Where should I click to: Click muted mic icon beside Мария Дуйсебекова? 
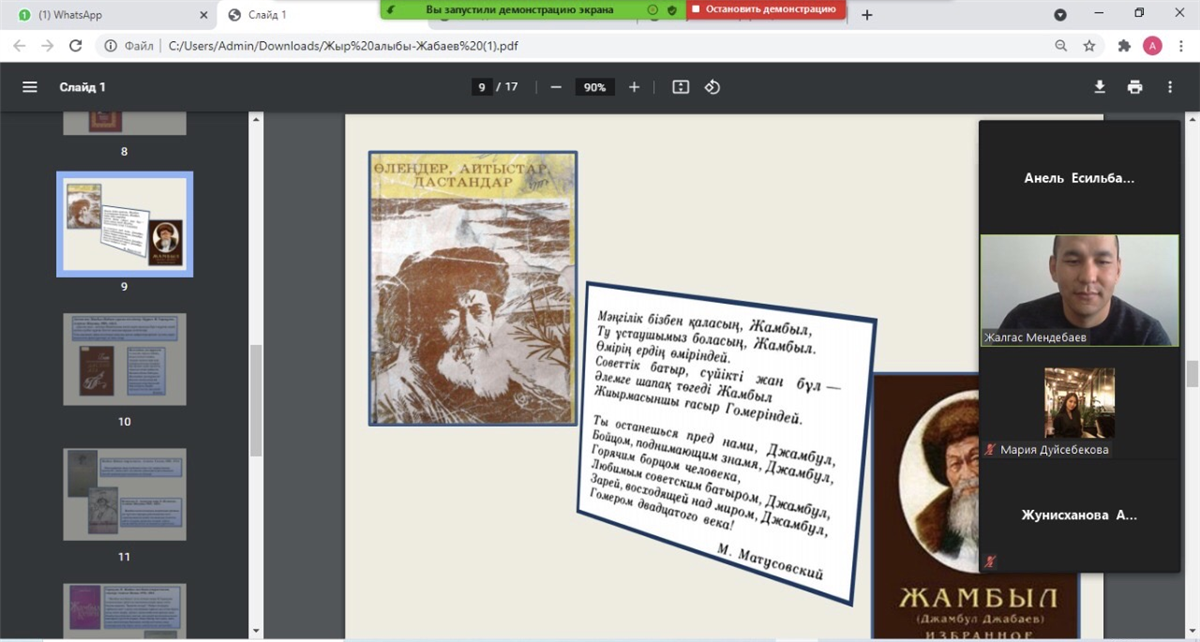991,450
